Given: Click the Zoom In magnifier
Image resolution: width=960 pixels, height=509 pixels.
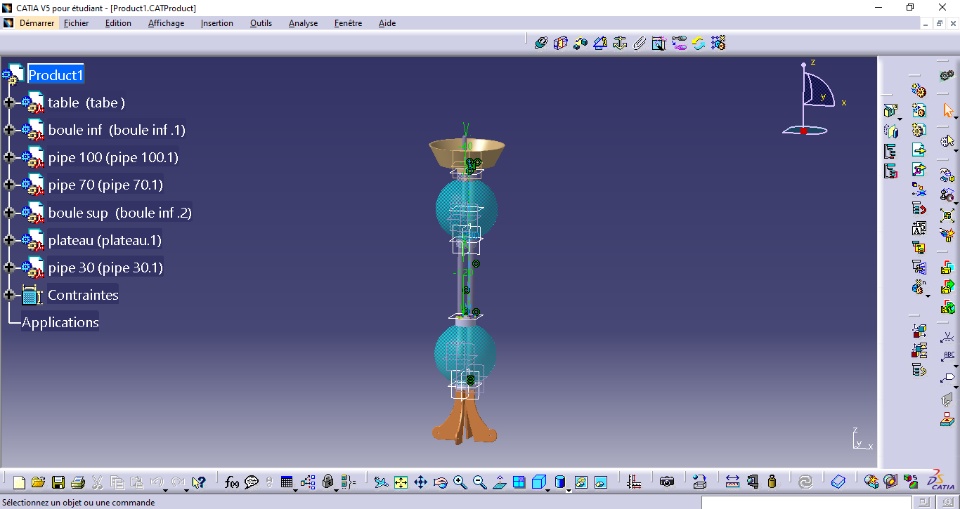Looking at the screenshot, I should coord(460,483).
